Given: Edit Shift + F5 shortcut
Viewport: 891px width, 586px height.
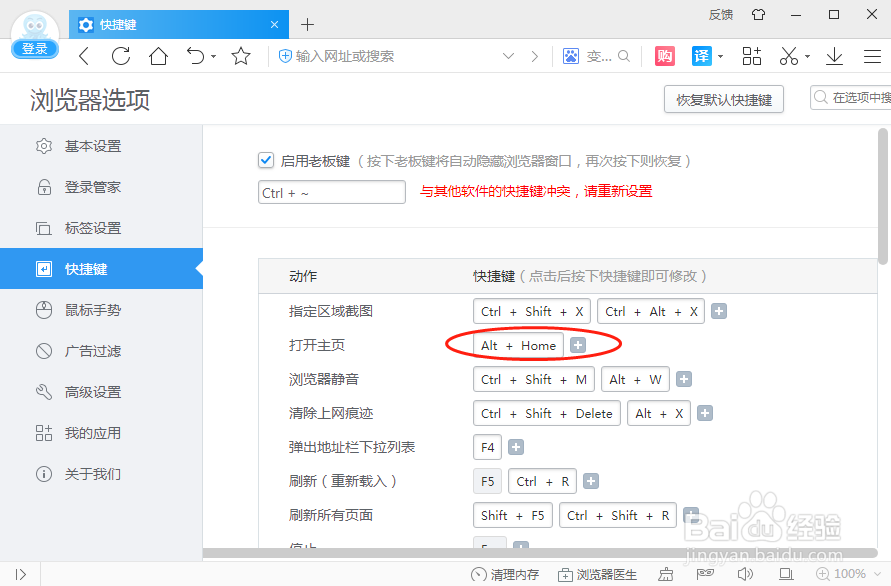Looking at the screenshot, I should point(513,516).
